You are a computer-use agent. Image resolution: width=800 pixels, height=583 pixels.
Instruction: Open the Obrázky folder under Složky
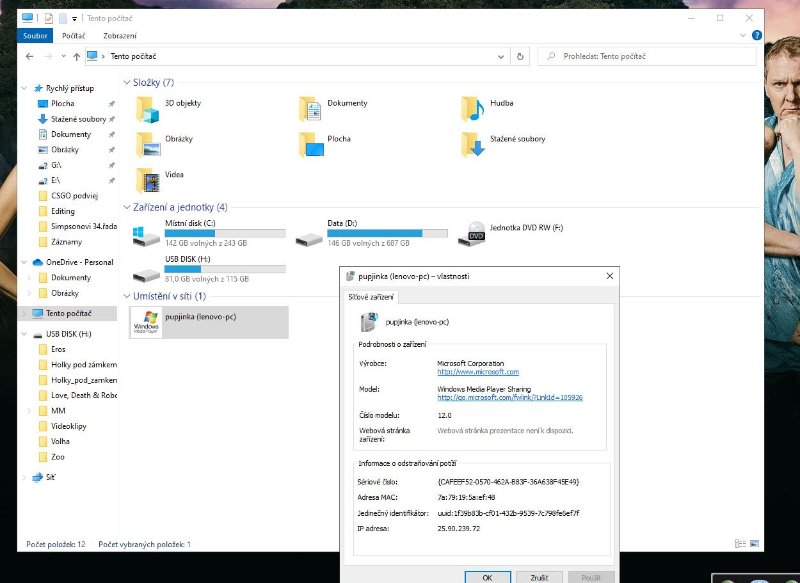[x=147, y=145]
